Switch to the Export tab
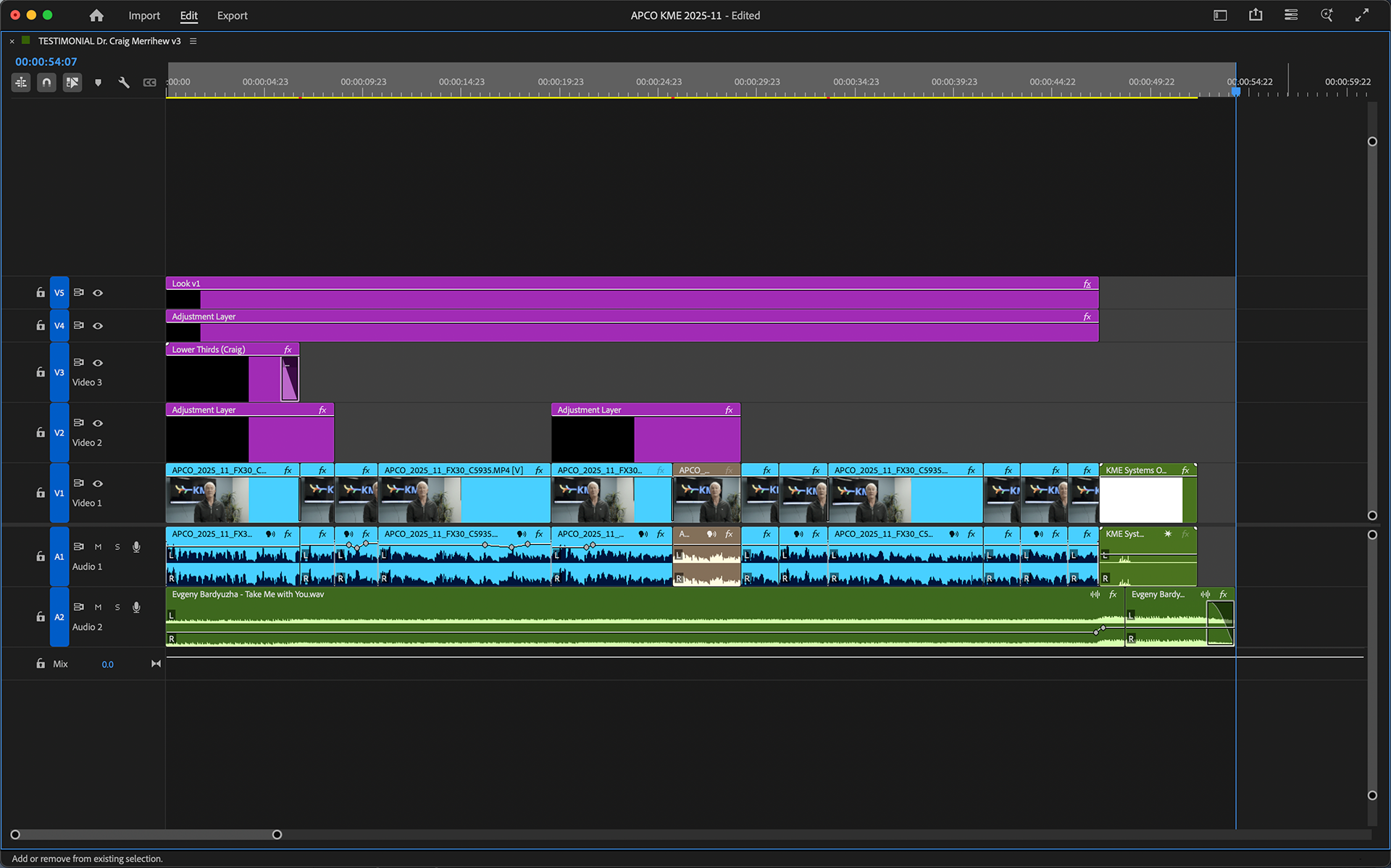 click(x=232, y=15)
